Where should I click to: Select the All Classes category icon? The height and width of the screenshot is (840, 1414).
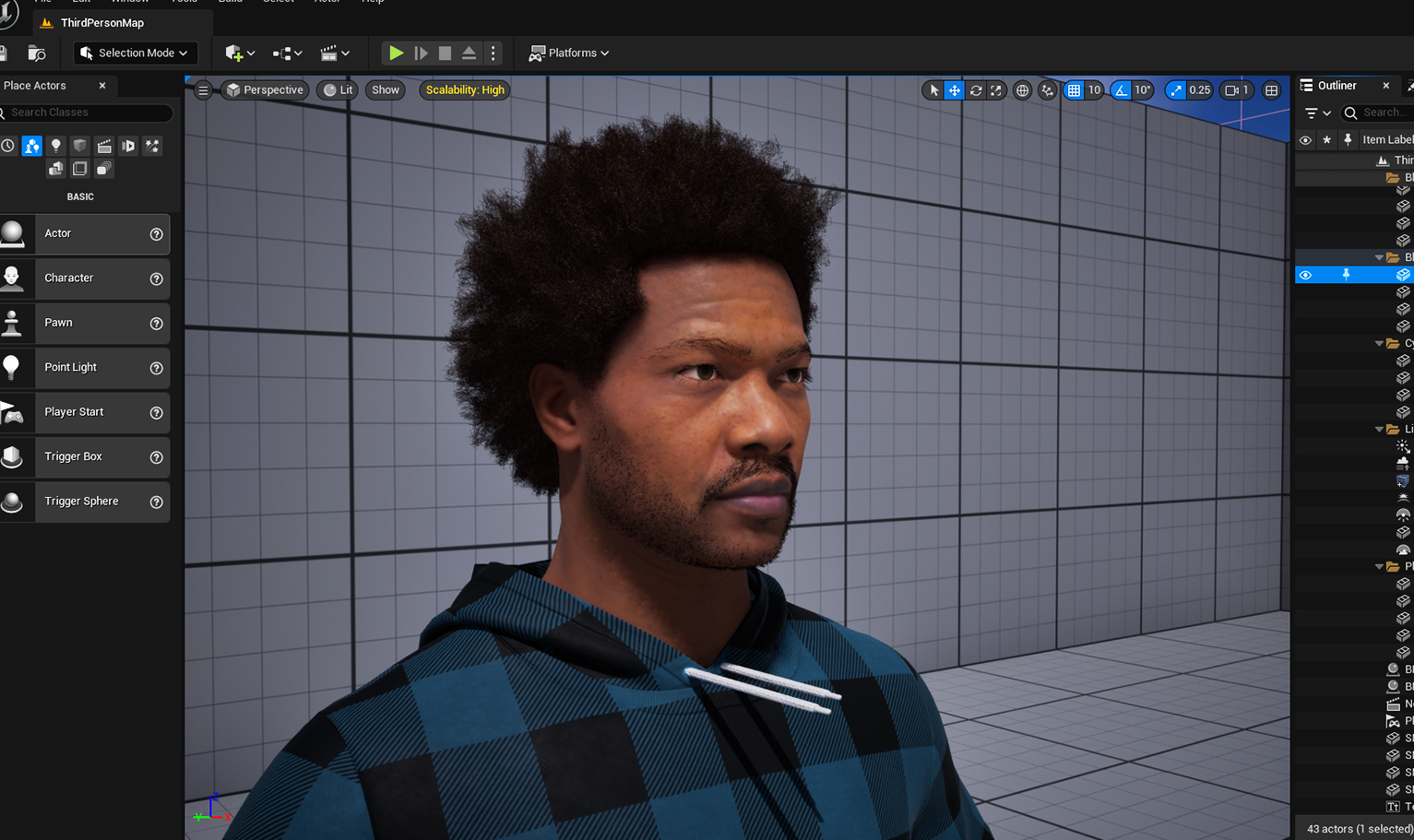(x=104, y=169)
